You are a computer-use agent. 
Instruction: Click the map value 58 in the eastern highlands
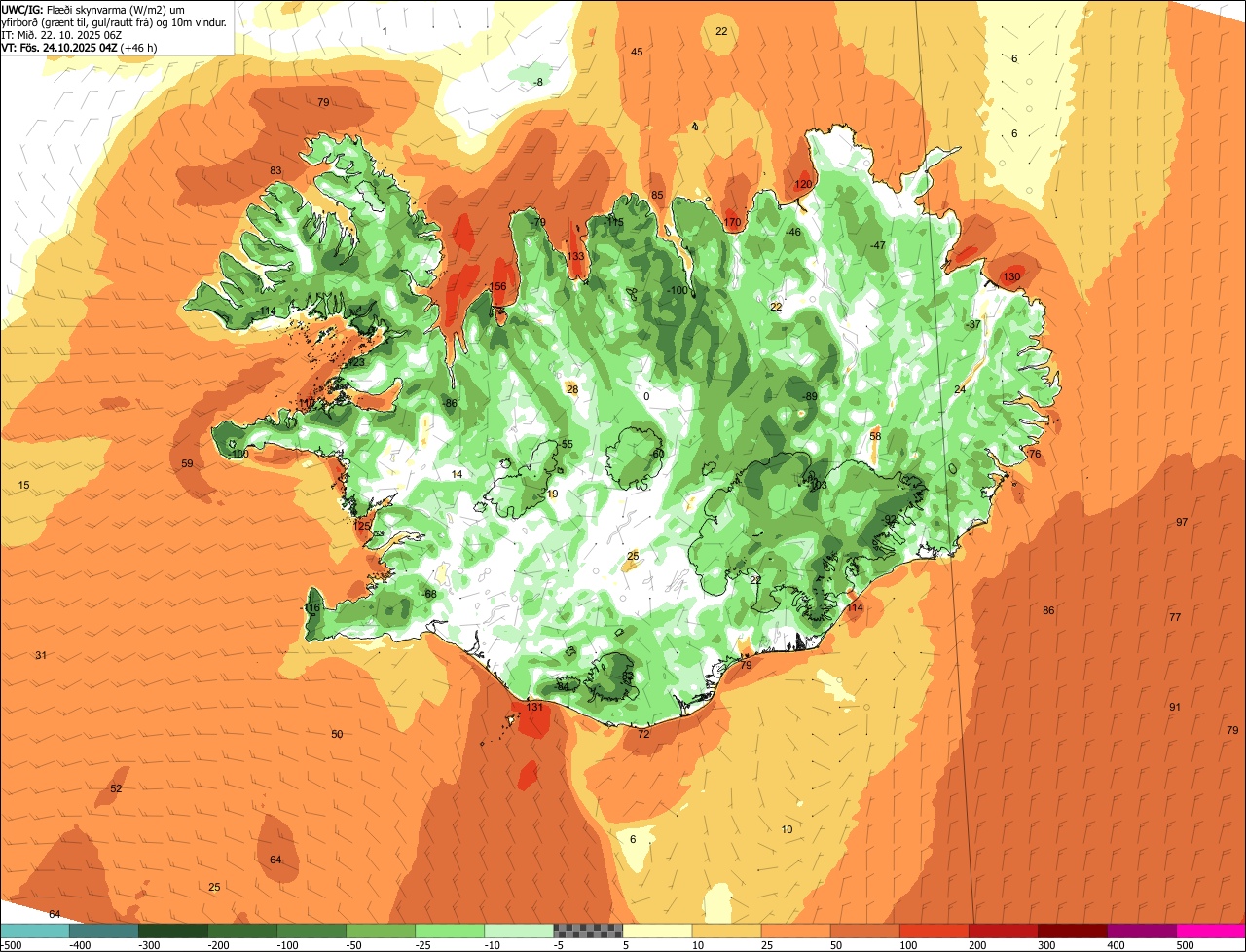pyautogui.click(x=875, y=437)
